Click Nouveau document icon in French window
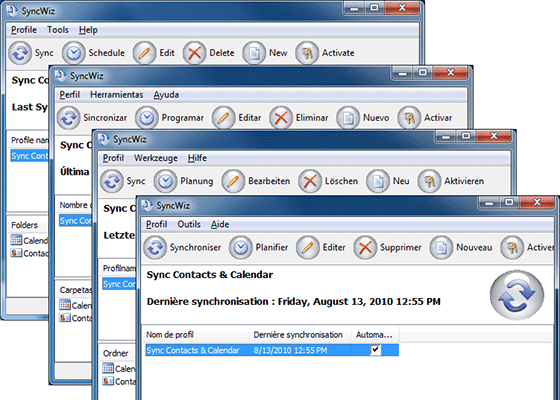This screenshot has height=400, width=560. point(441,248)
